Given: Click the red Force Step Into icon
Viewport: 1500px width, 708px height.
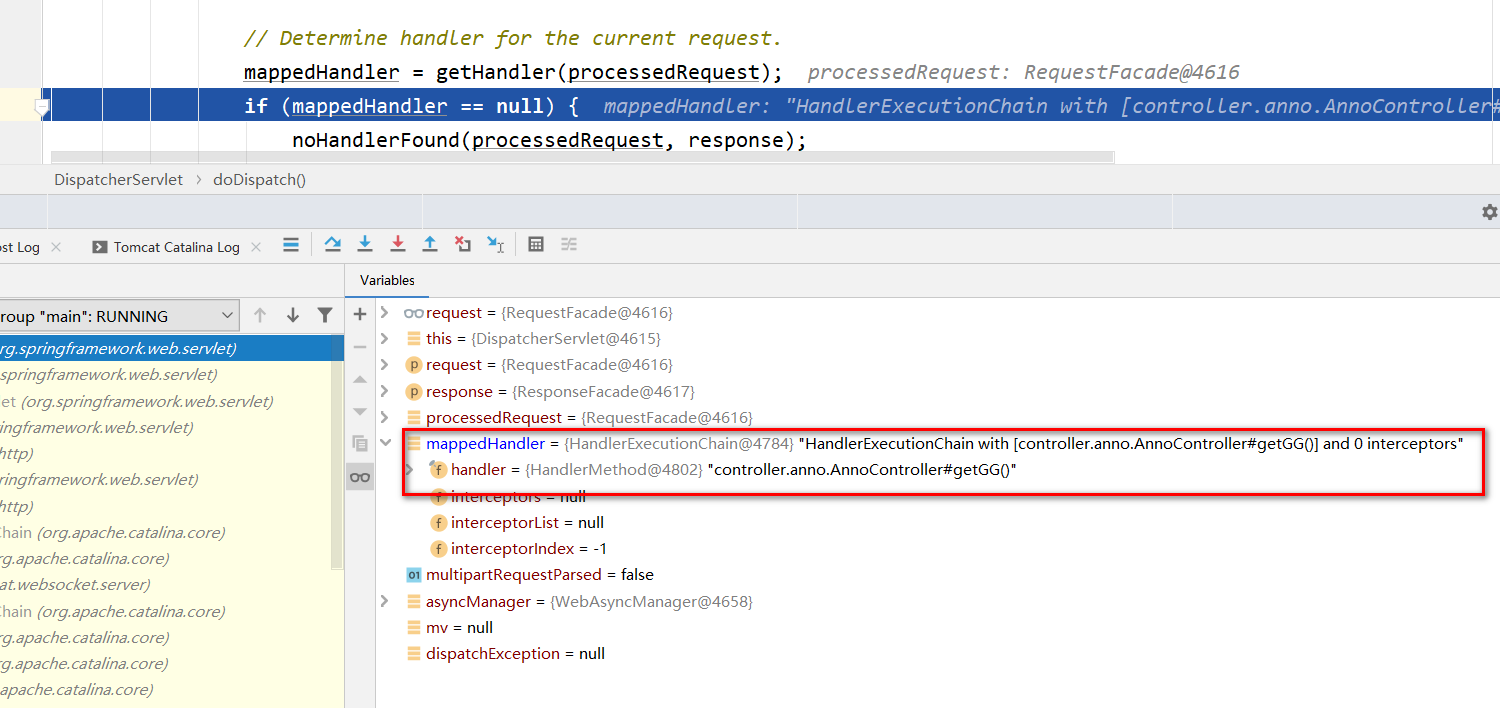Looking at the screenshot, I should [398, 244].
